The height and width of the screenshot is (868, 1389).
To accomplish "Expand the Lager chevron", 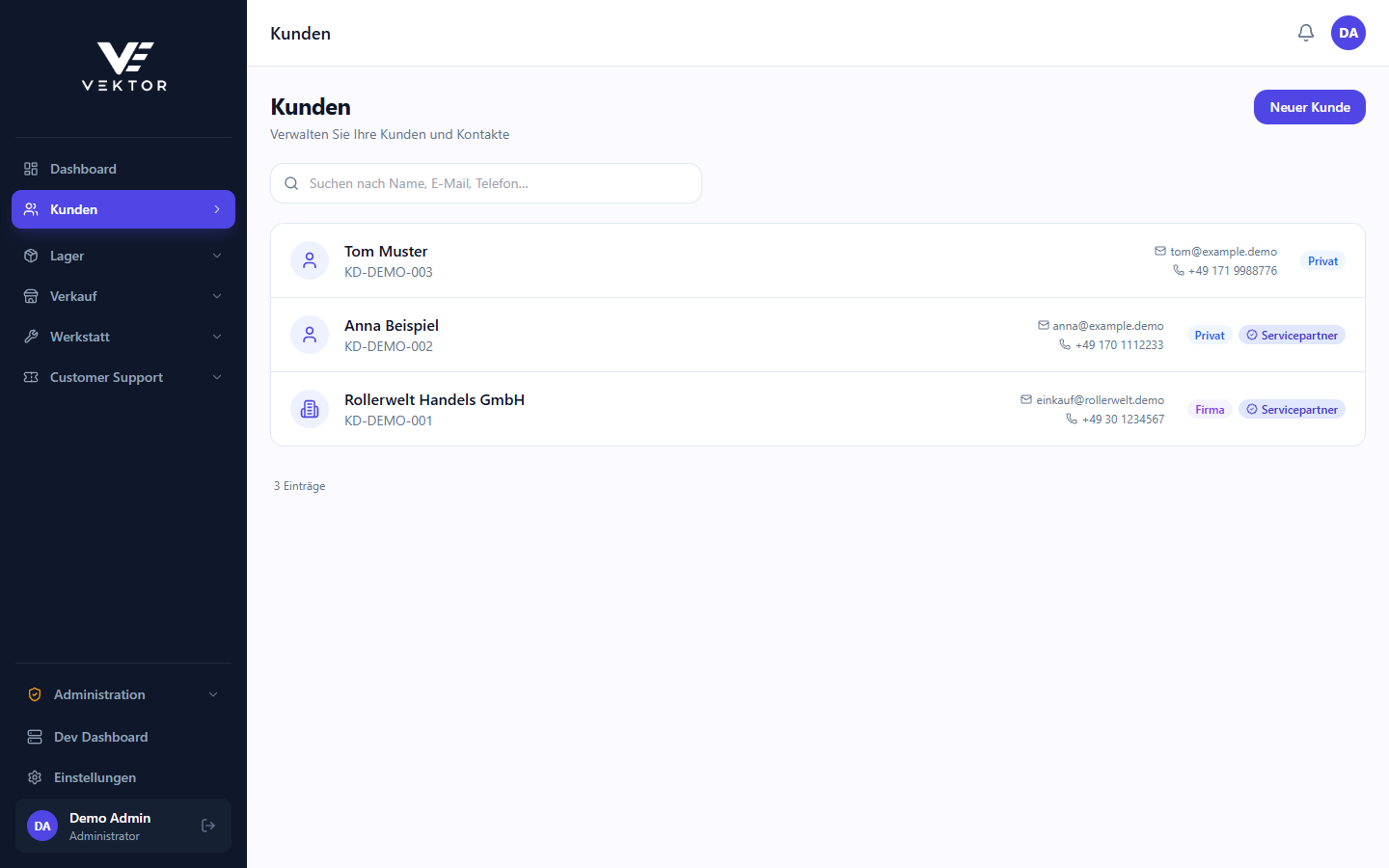I will click(x=217, y=256).
